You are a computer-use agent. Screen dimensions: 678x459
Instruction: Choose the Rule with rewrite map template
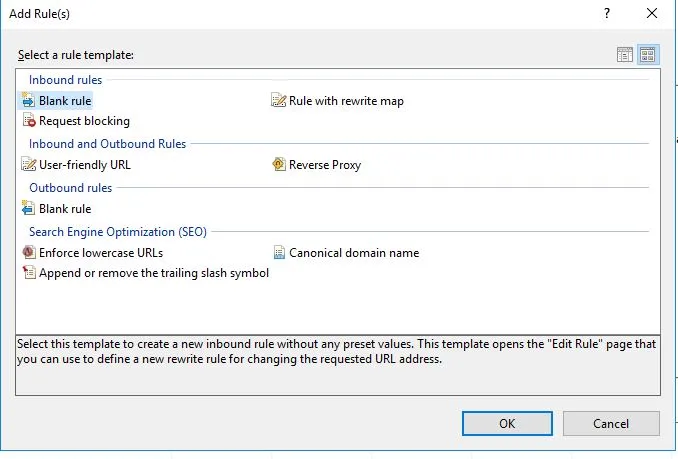[345, 101]
